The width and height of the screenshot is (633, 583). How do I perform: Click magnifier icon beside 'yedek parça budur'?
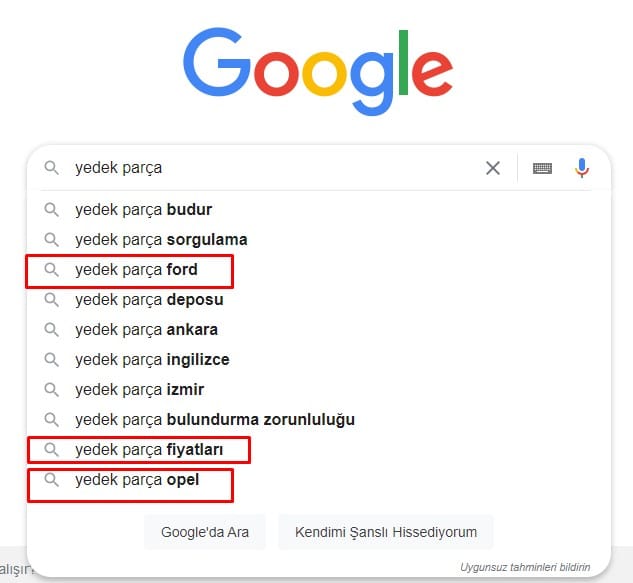52,210
